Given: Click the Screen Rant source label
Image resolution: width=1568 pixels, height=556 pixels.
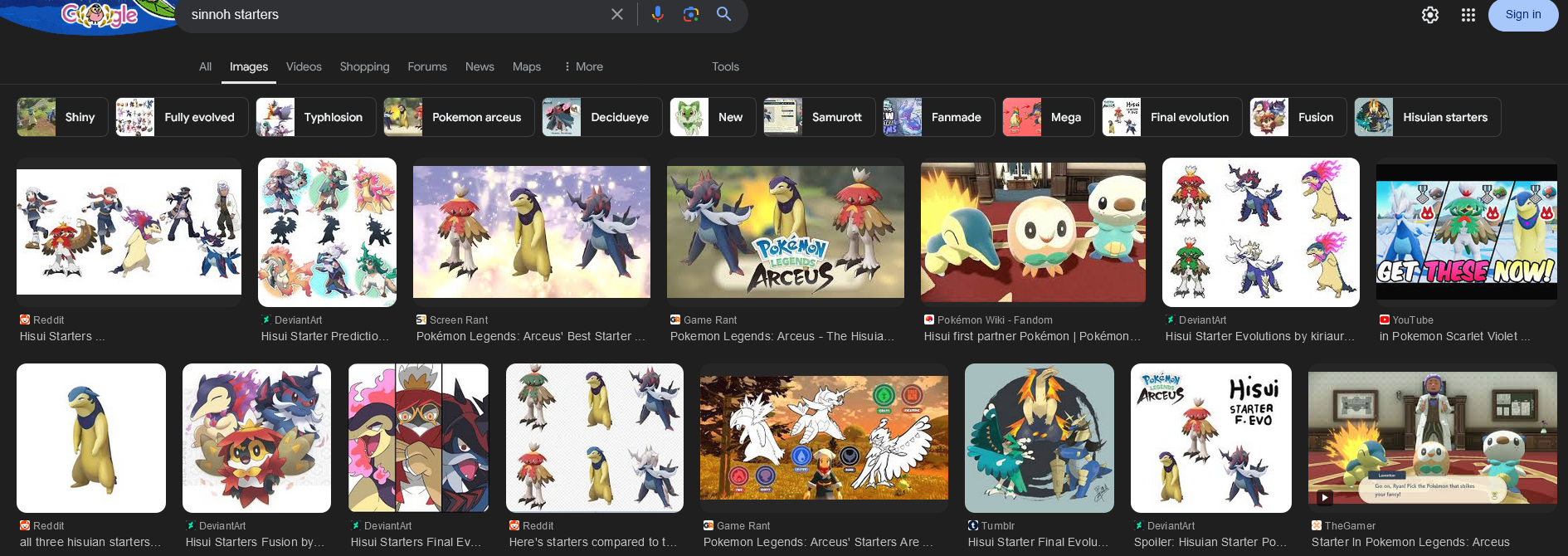Looking at the screenshot, I should pos(459,319).
